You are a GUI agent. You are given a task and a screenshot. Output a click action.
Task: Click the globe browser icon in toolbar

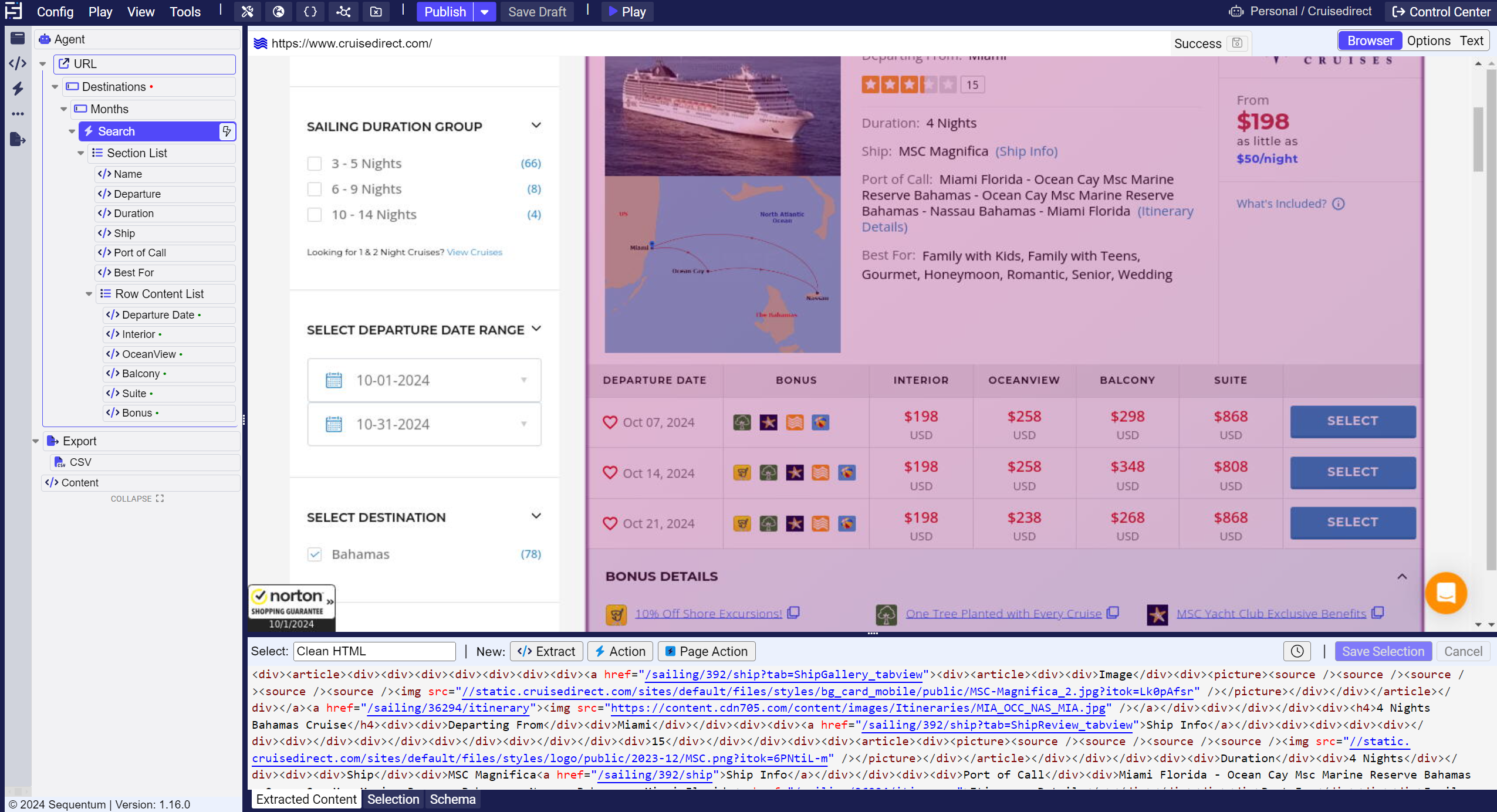pos(279,12)
